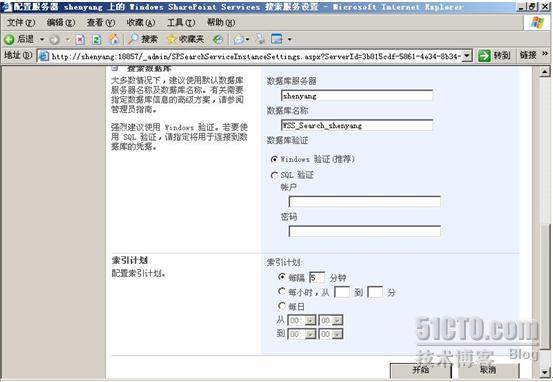
Task: Click the scrollbar down arrow
Action: click(x=545, y=372)
